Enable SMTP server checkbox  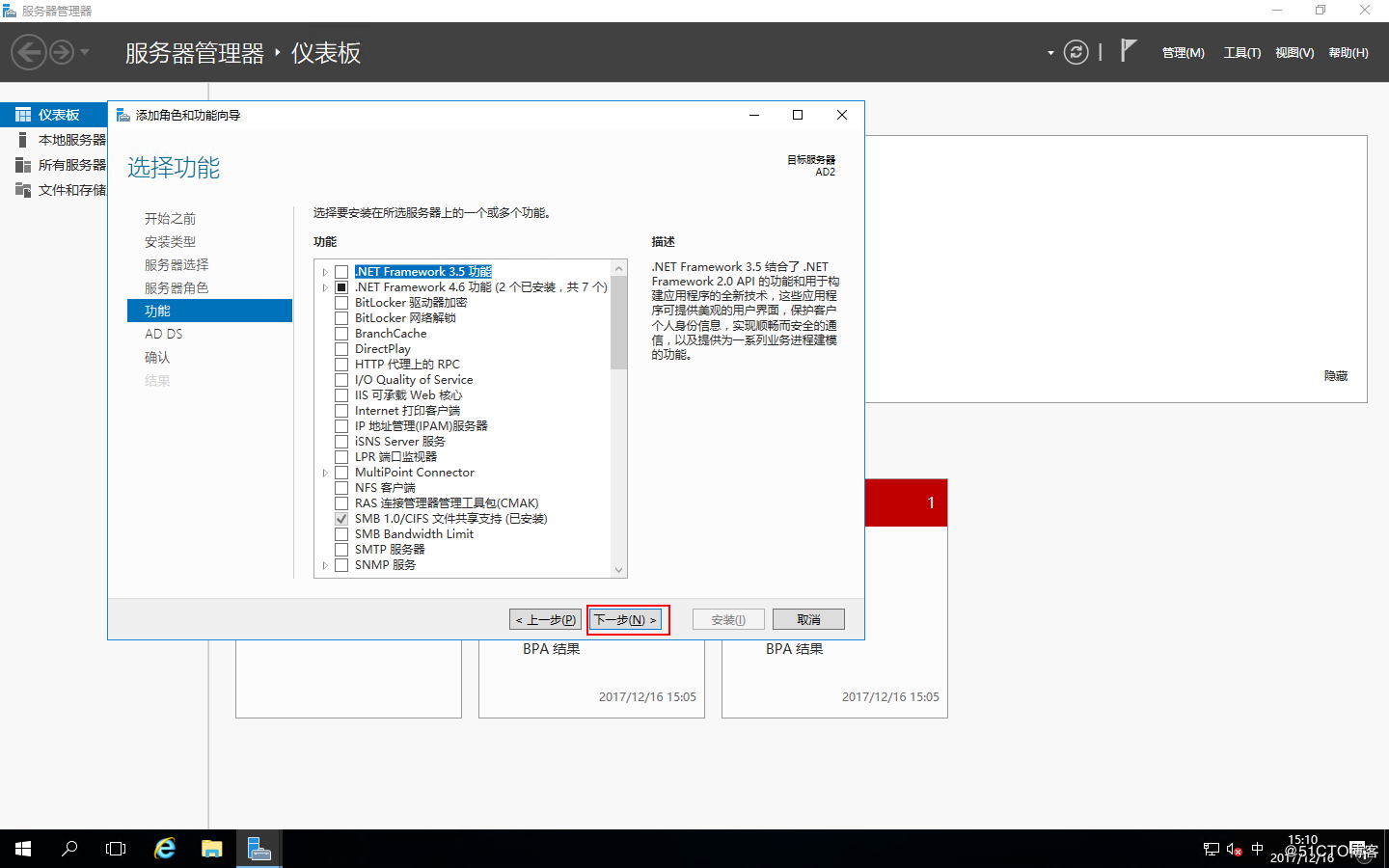pyautogui.click(x=341, y=550)
